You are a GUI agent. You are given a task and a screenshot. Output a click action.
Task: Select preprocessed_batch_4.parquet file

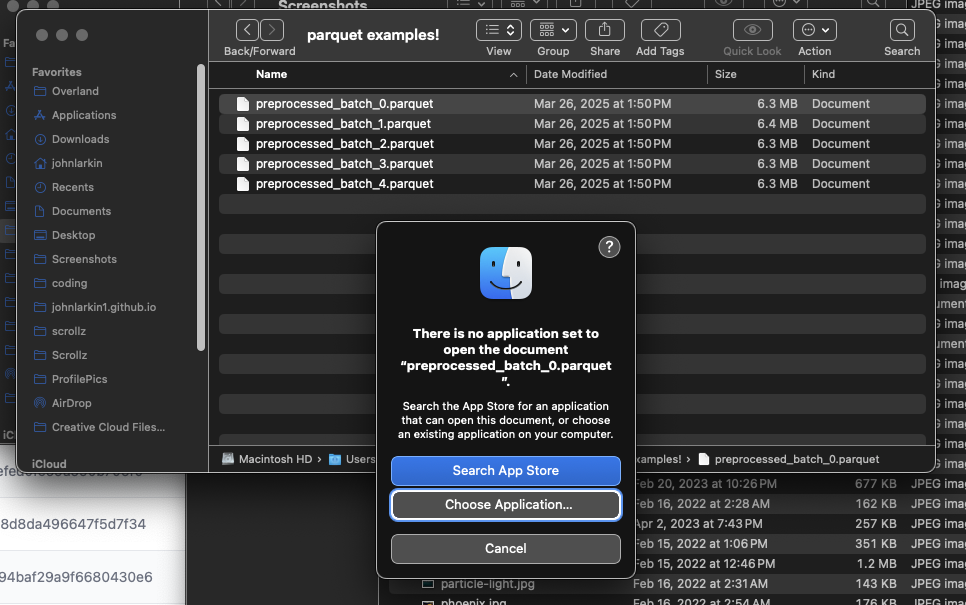(x=572, y=184)
